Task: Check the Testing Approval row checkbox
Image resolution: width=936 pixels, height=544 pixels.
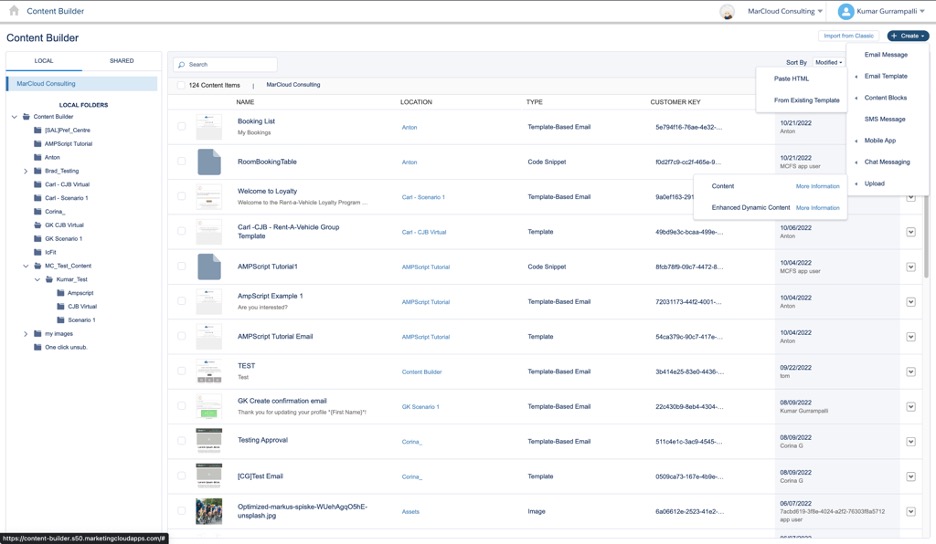Action: (181, 441)
